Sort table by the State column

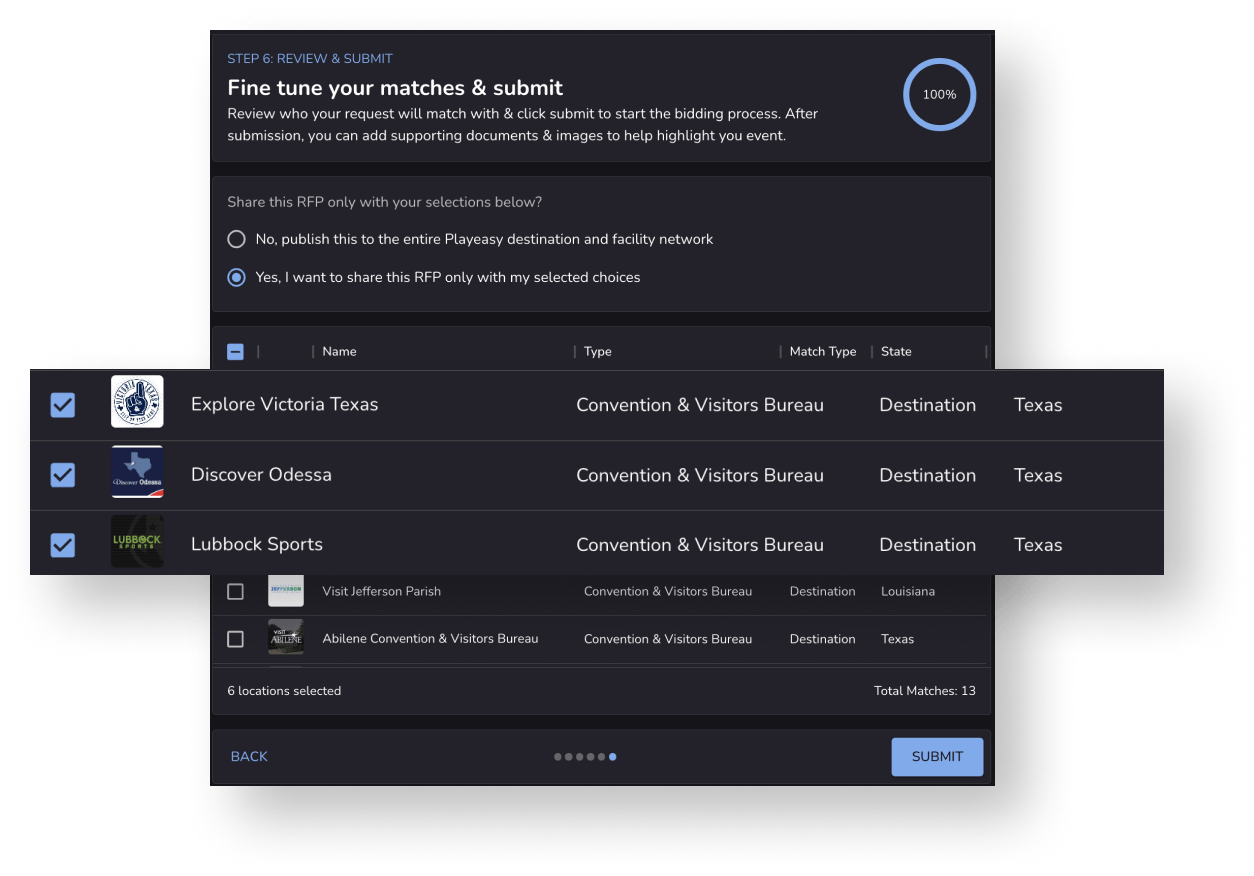895,351
